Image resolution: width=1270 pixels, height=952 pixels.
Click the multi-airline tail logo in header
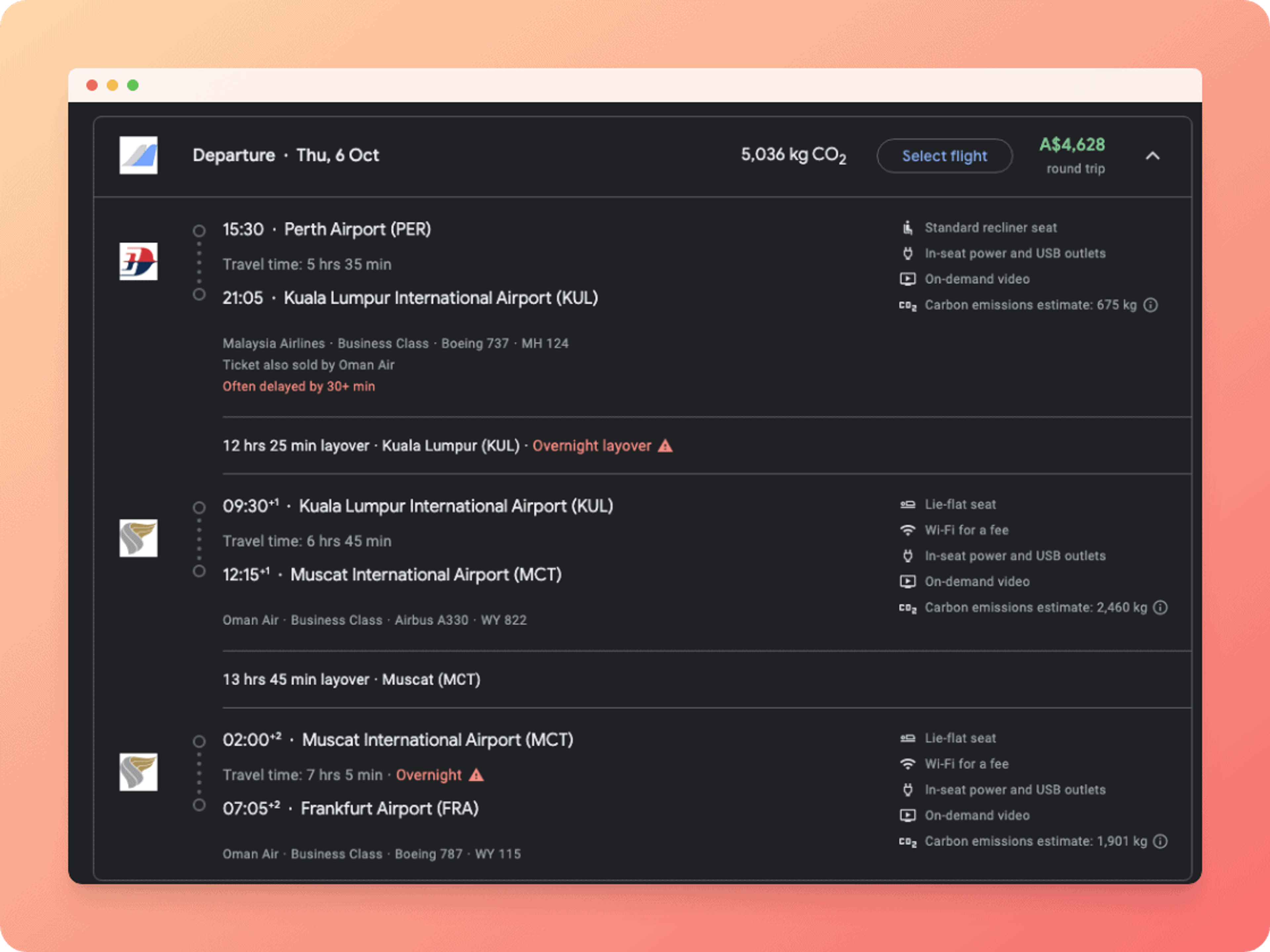click(138, 155)
